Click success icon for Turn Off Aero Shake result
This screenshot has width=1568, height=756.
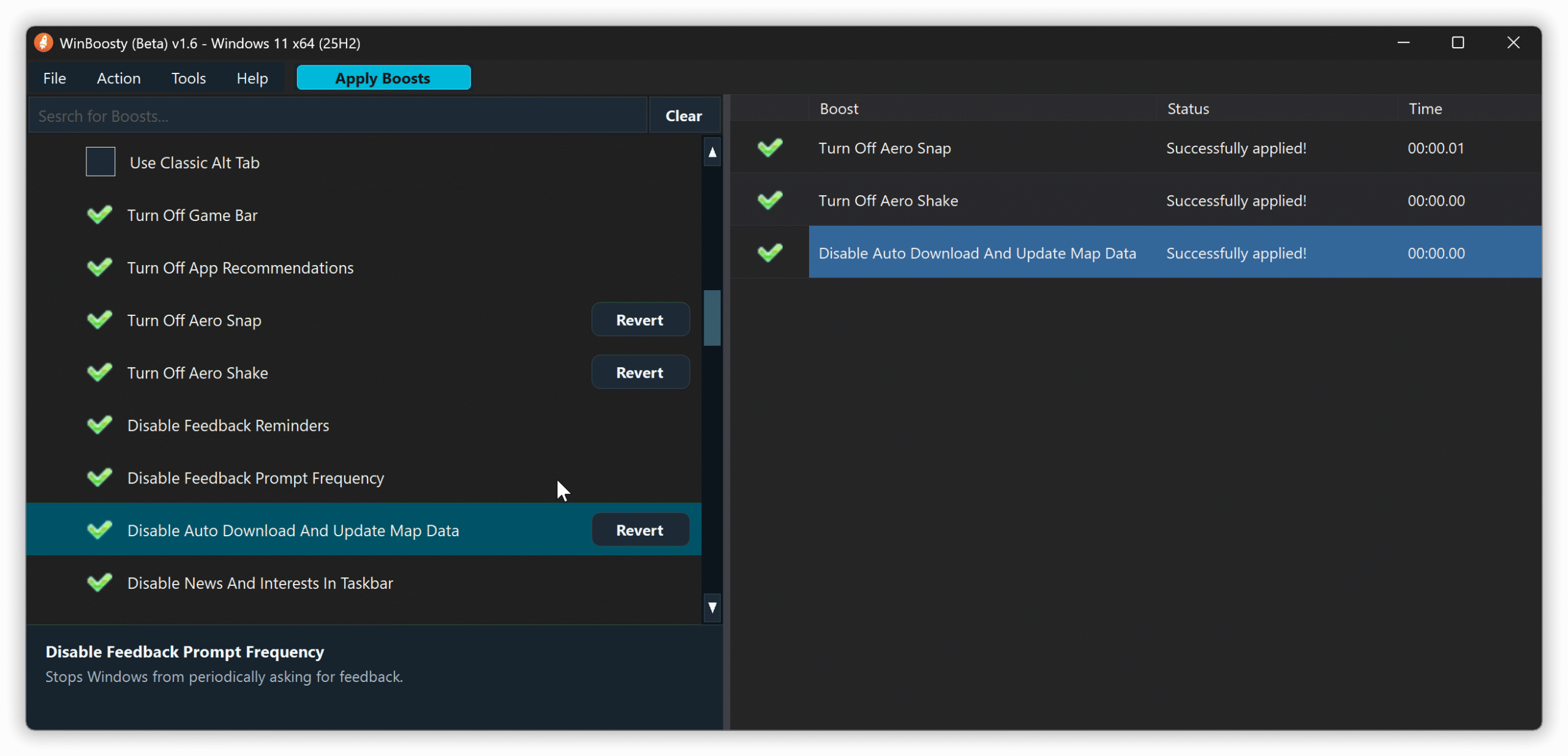click(x=770, y=200)
